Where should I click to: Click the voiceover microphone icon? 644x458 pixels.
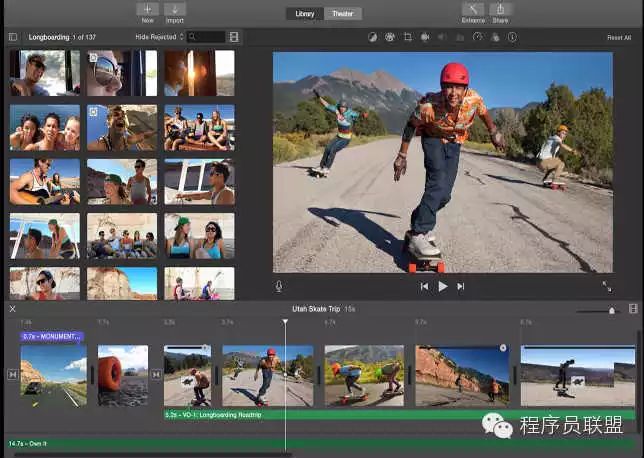pyautogui.click(x=279, y=286)
